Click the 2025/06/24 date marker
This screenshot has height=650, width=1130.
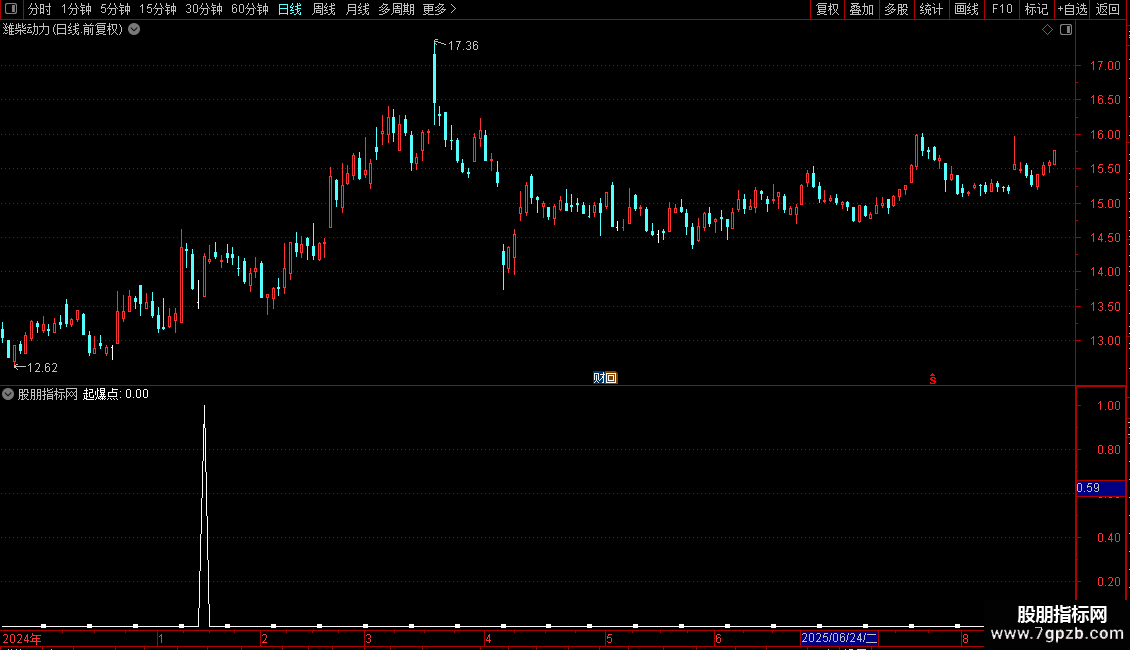839,638
